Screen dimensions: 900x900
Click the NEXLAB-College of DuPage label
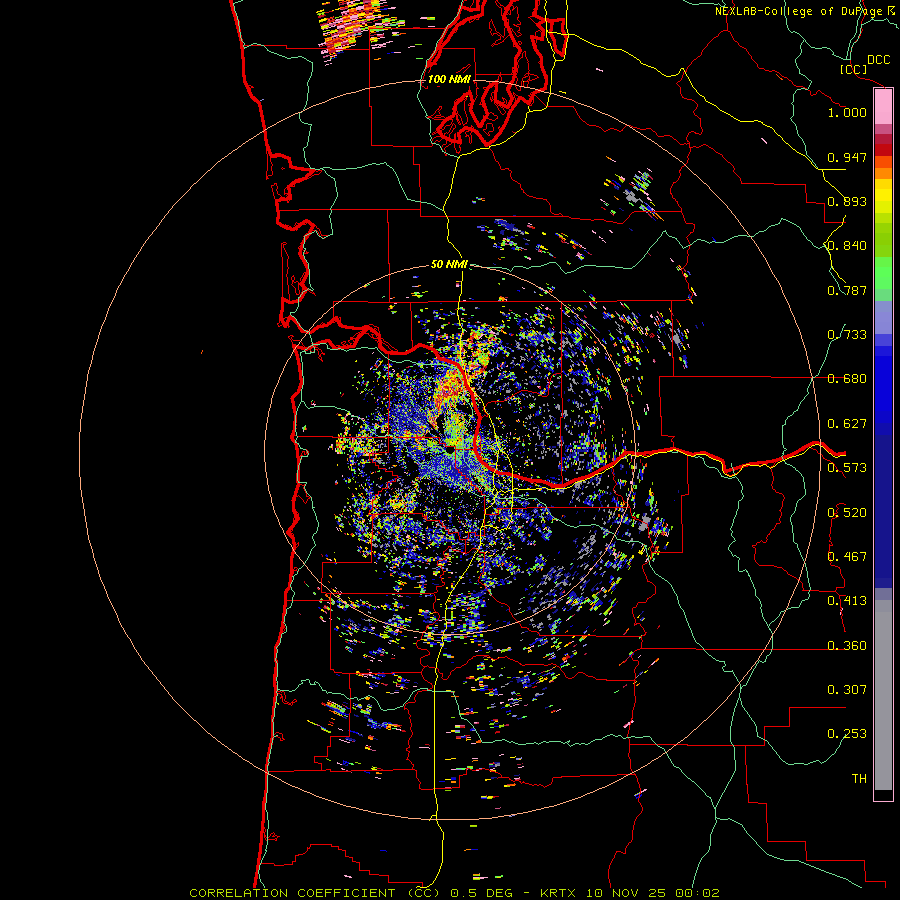point(799,11)
